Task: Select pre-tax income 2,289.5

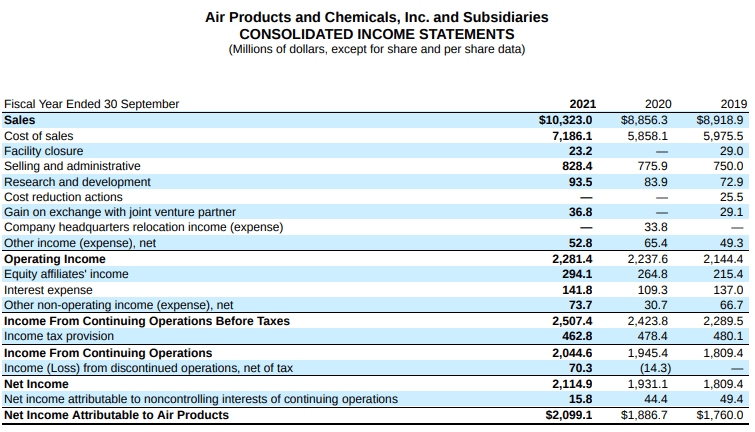Action: click(723, 321)
